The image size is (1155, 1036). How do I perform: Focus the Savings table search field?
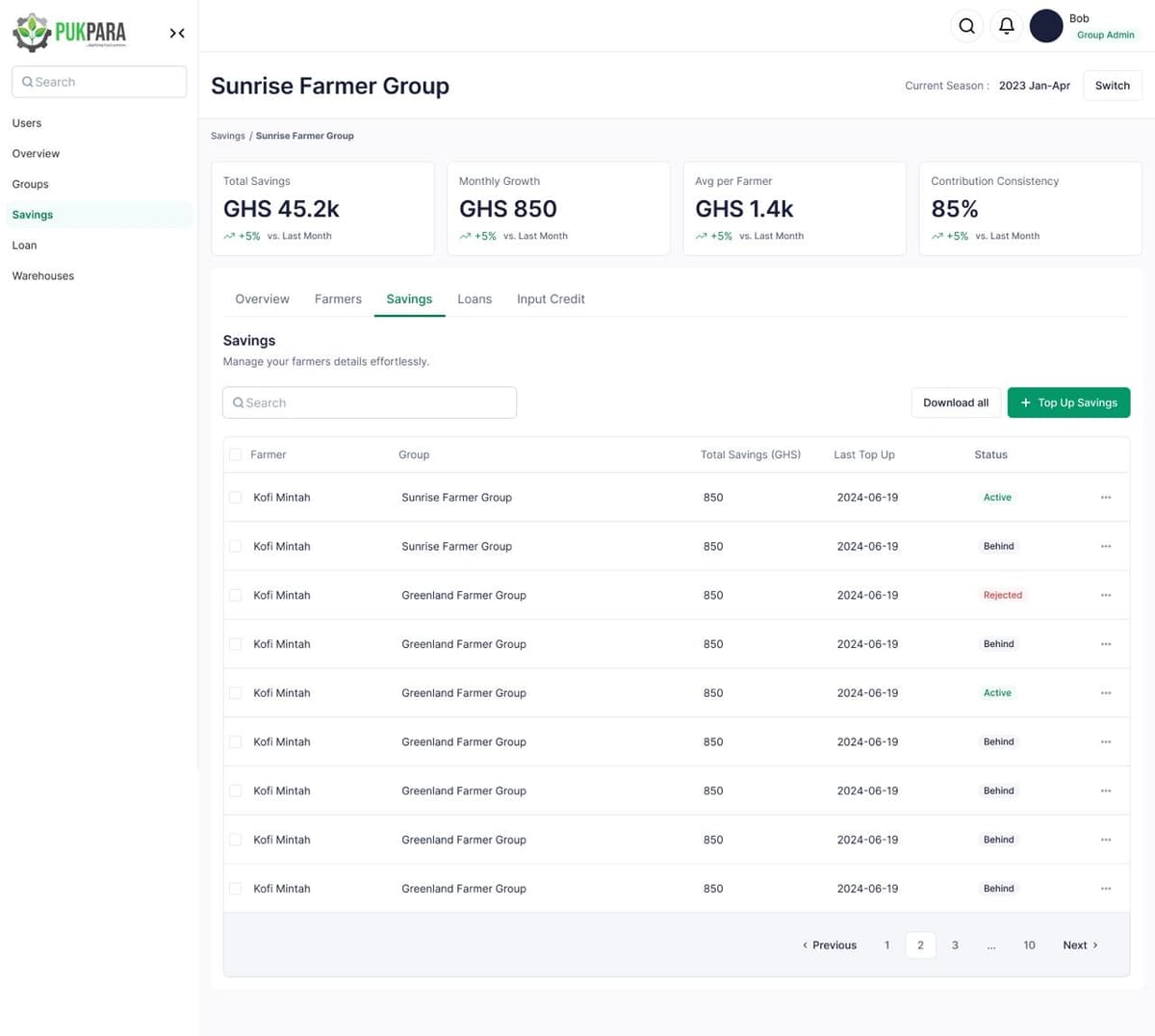pyautogui.click(x=370, y=402)
